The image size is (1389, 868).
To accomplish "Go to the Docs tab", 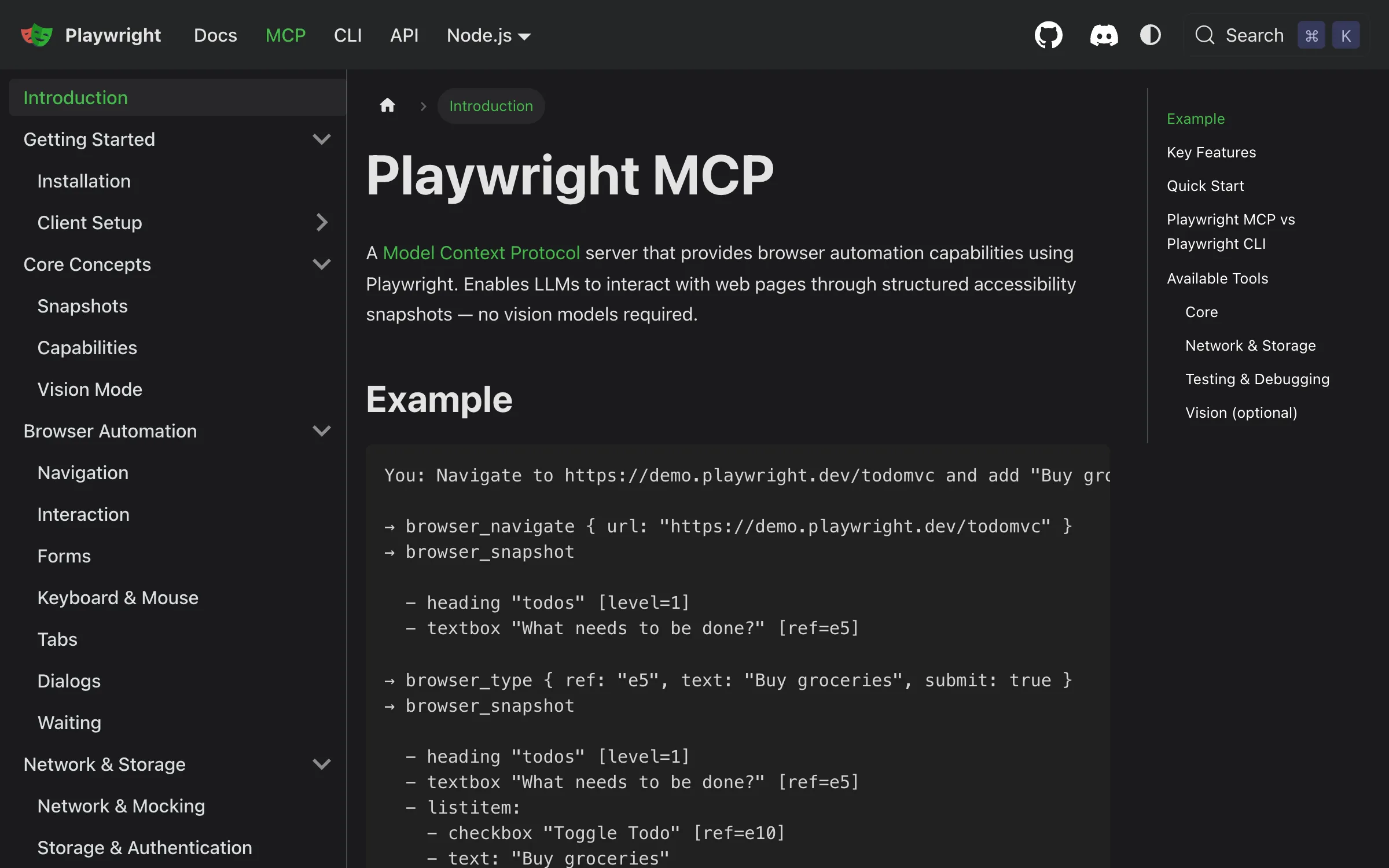I will pyautogui.click(x=215, y=35).
